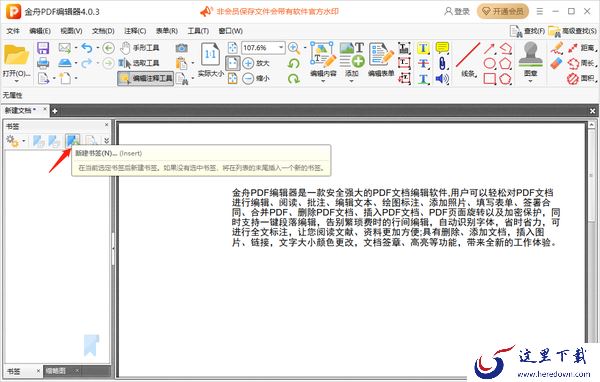Image resolution: width=600 pixels, height=382 pixels.
Task: Select the 选取工具 selection tool
Action: click(139, 63)
